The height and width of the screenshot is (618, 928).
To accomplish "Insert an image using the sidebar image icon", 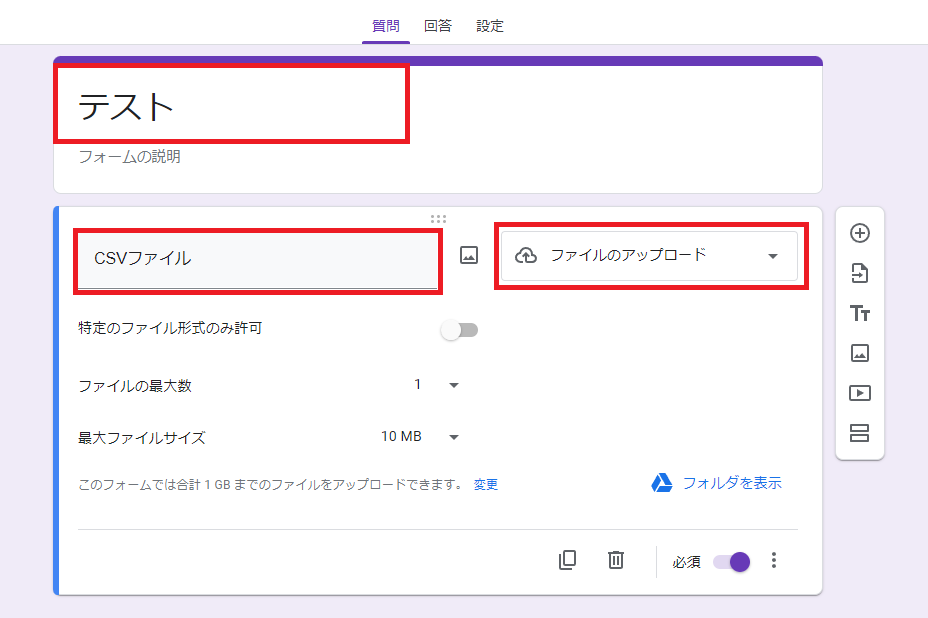I will click(858, 353).
